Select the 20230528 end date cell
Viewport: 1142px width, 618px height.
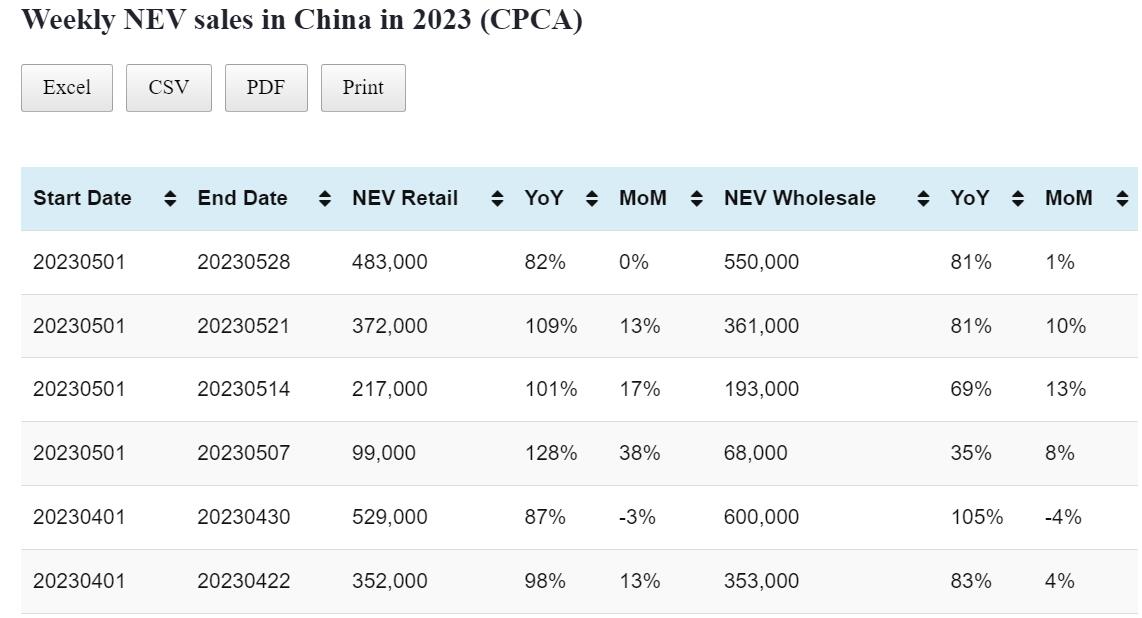coord(244,263)
